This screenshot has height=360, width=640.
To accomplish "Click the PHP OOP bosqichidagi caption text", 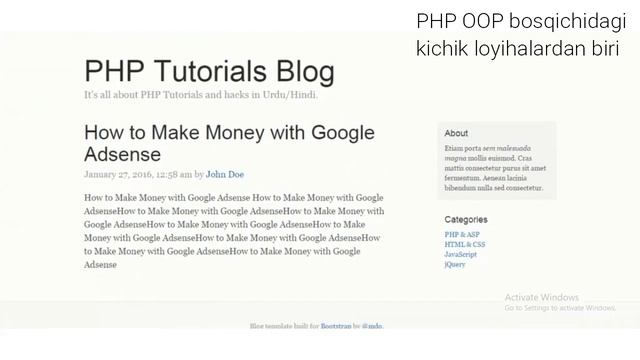I will [521, 35].
